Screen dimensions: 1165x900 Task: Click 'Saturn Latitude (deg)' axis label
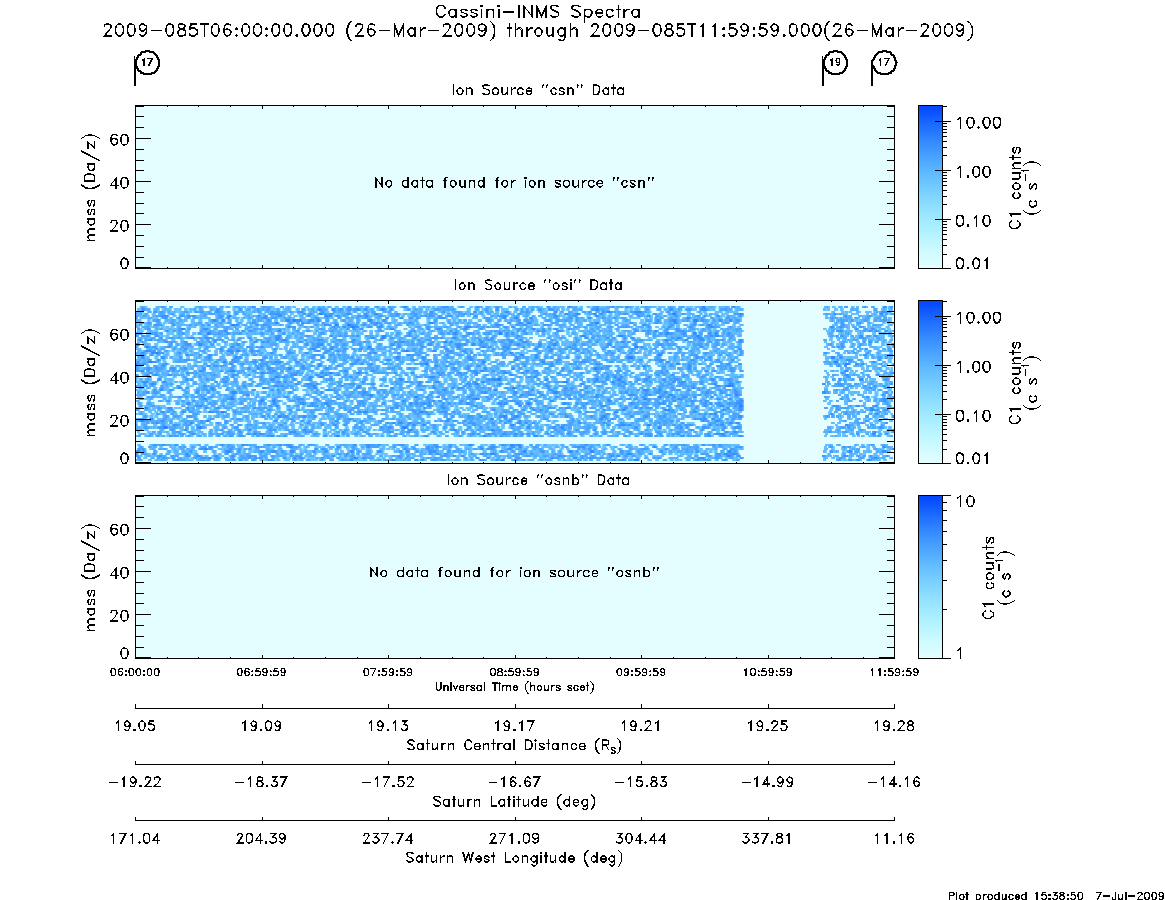point(514,802)
